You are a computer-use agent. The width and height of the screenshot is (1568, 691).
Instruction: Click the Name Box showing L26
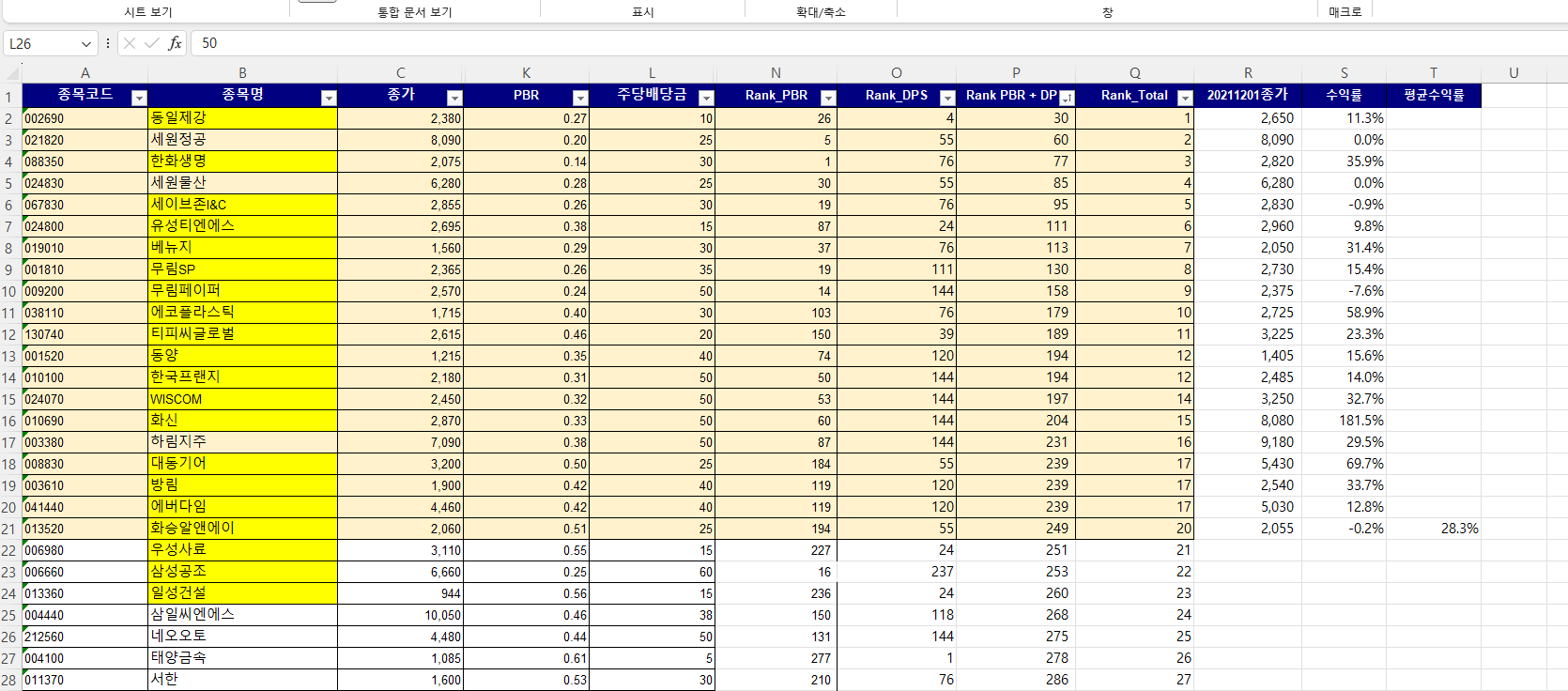point(41,44)
